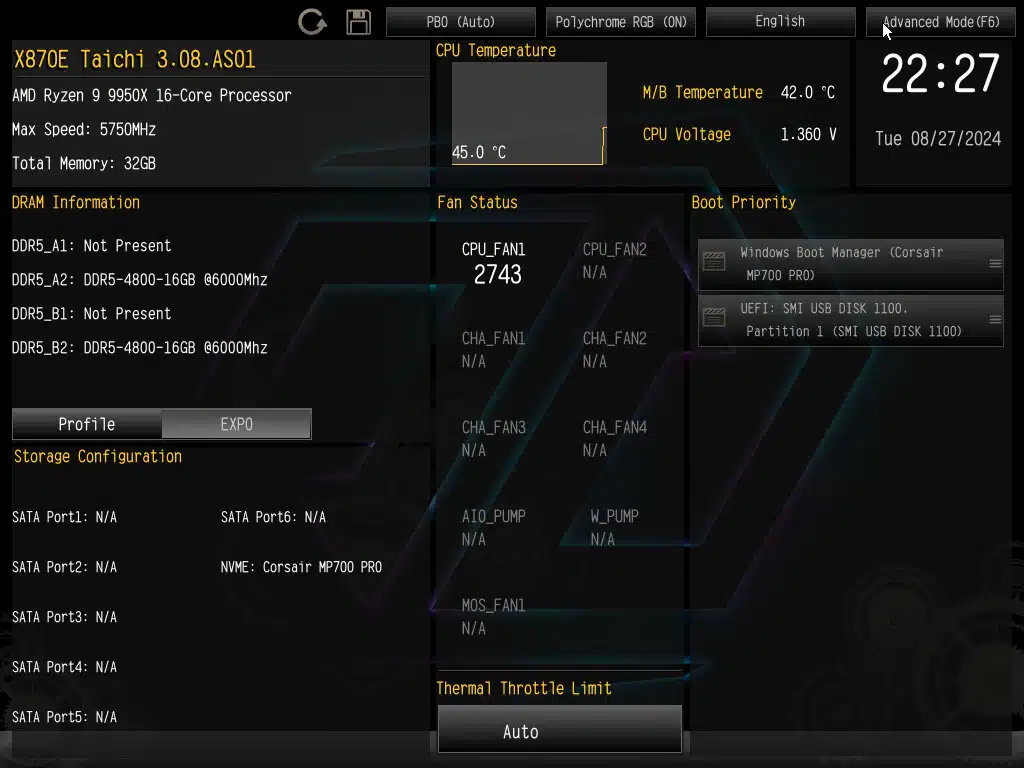Select the Profile memory option

[87, 424]
